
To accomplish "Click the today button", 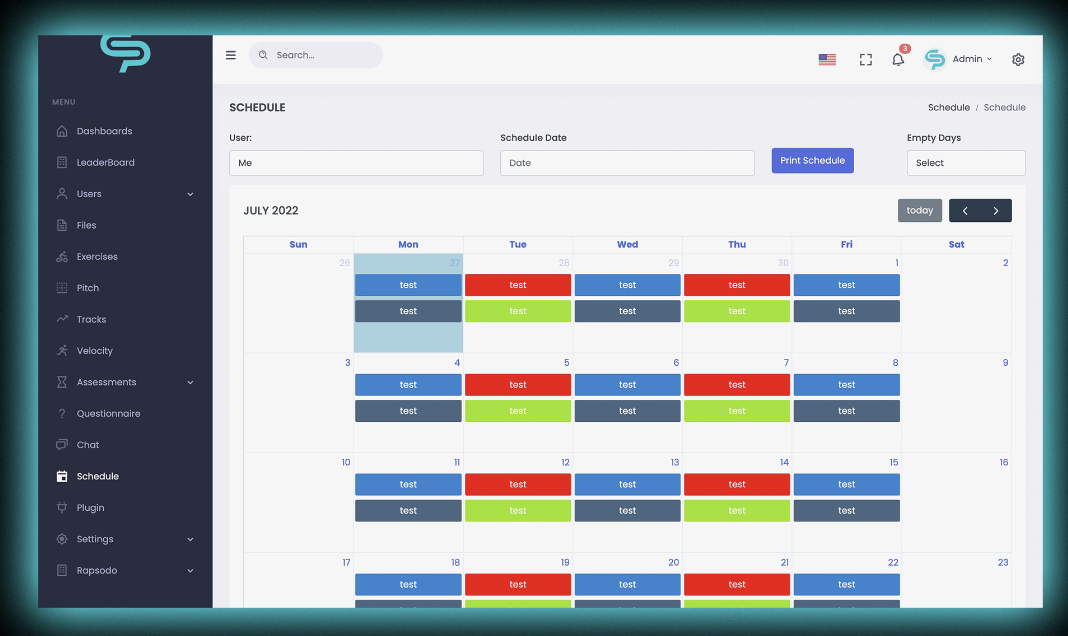I will (x=920, y=210).
